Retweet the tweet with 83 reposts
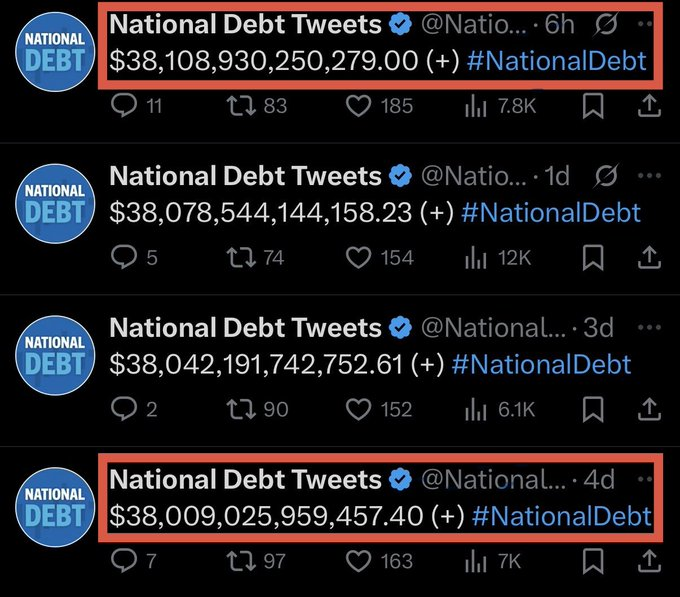Screen dimensions: 680x597 click(241, 105)
